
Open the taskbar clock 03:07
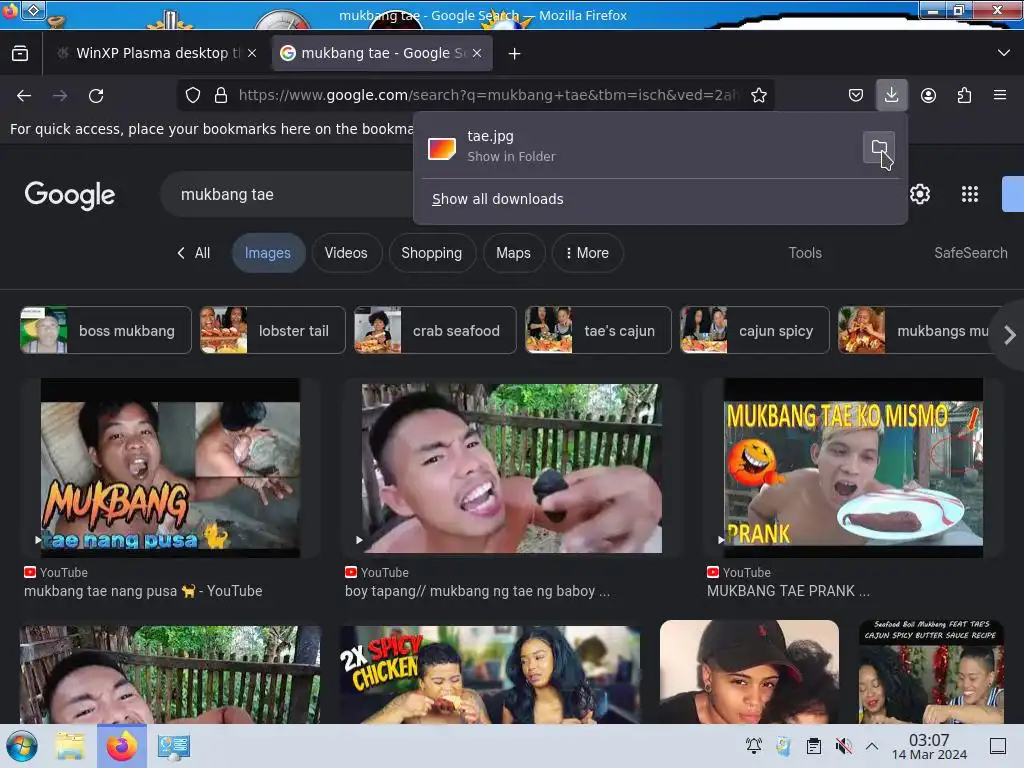(929, 746)
